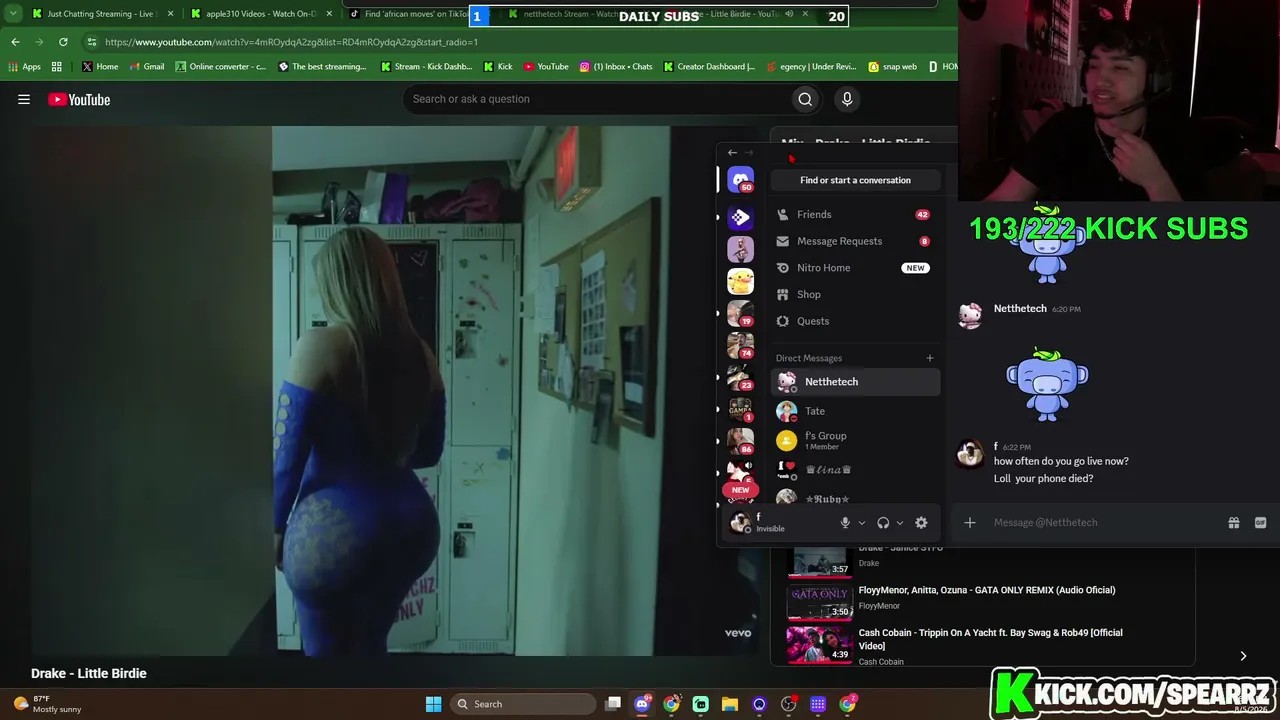The image size is (1280, 720).
Task: Open the Apps bookmark shortcut
Action: pos(24,67)
